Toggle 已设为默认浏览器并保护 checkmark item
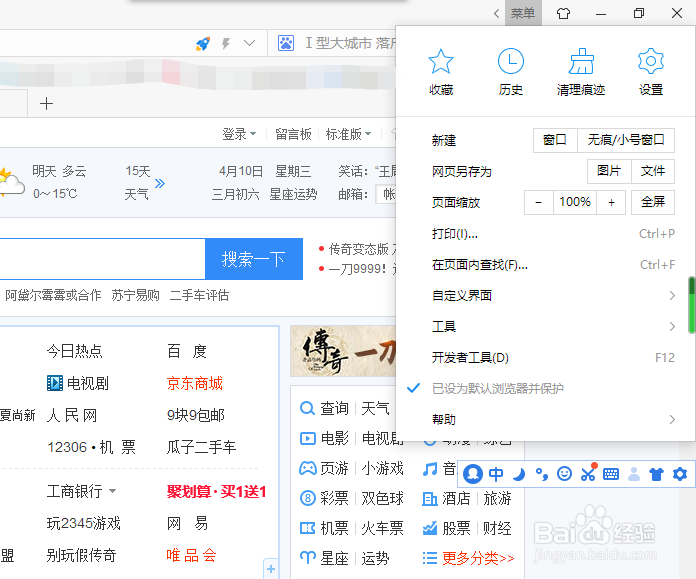The width and height of the screenshot is (696, 579). (546, 389)
